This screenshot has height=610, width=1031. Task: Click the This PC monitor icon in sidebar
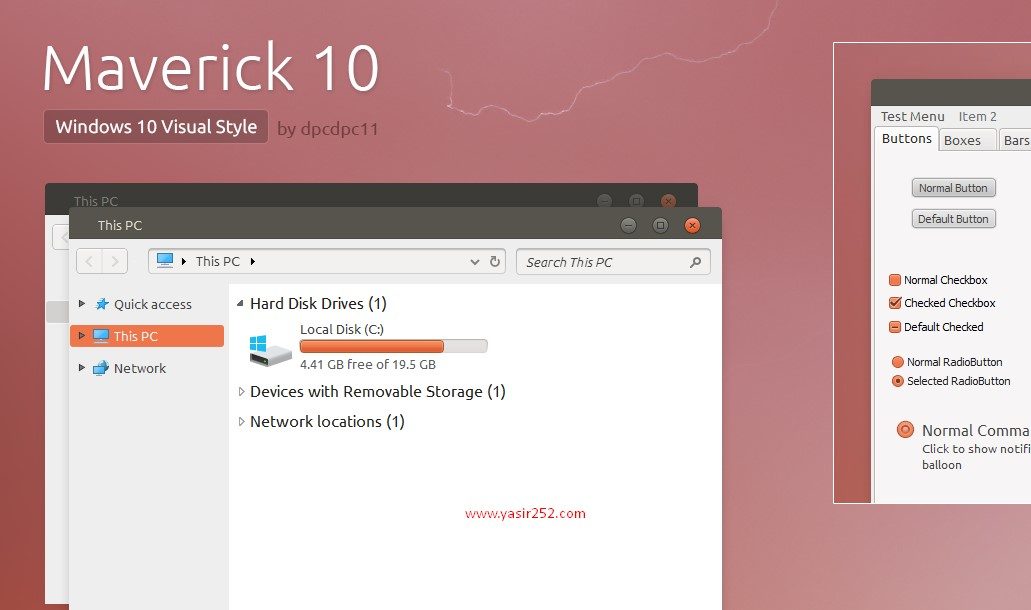[101, 336]
